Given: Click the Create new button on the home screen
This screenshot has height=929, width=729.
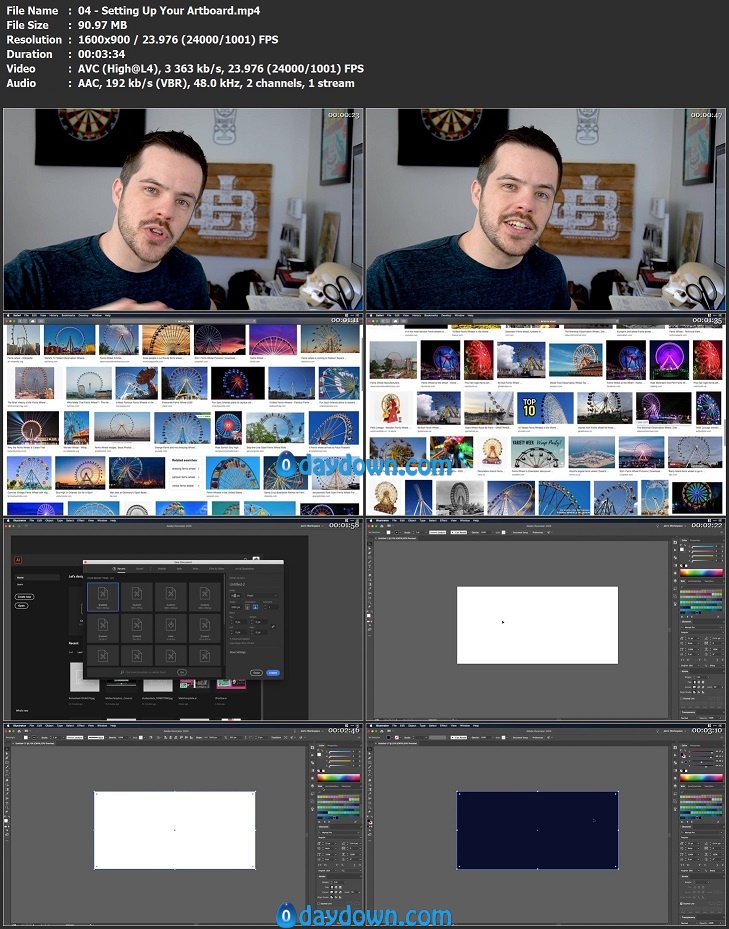Looking at the screenshot, I should tap(24, 596).
